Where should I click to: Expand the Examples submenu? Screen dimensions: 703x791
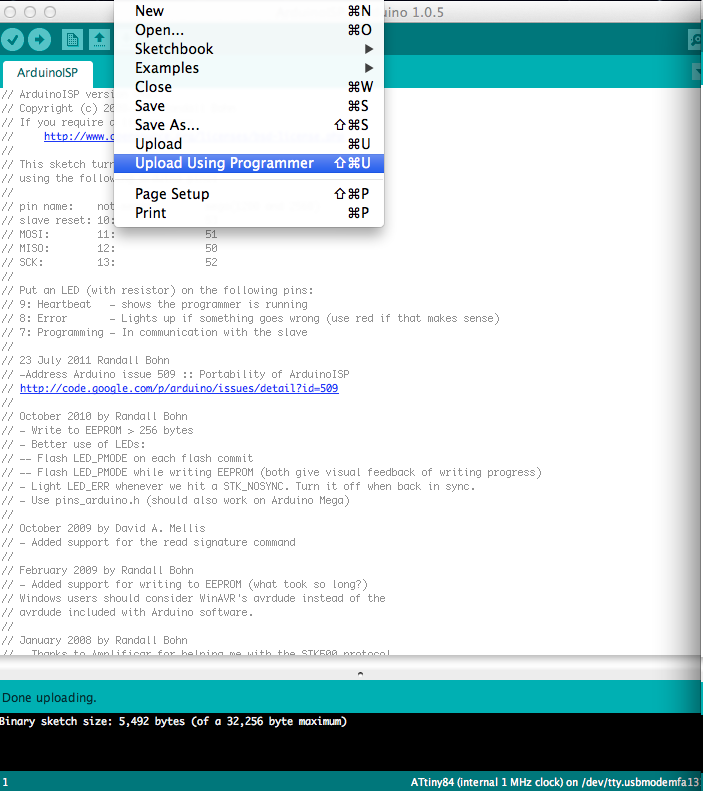[249, 68]
